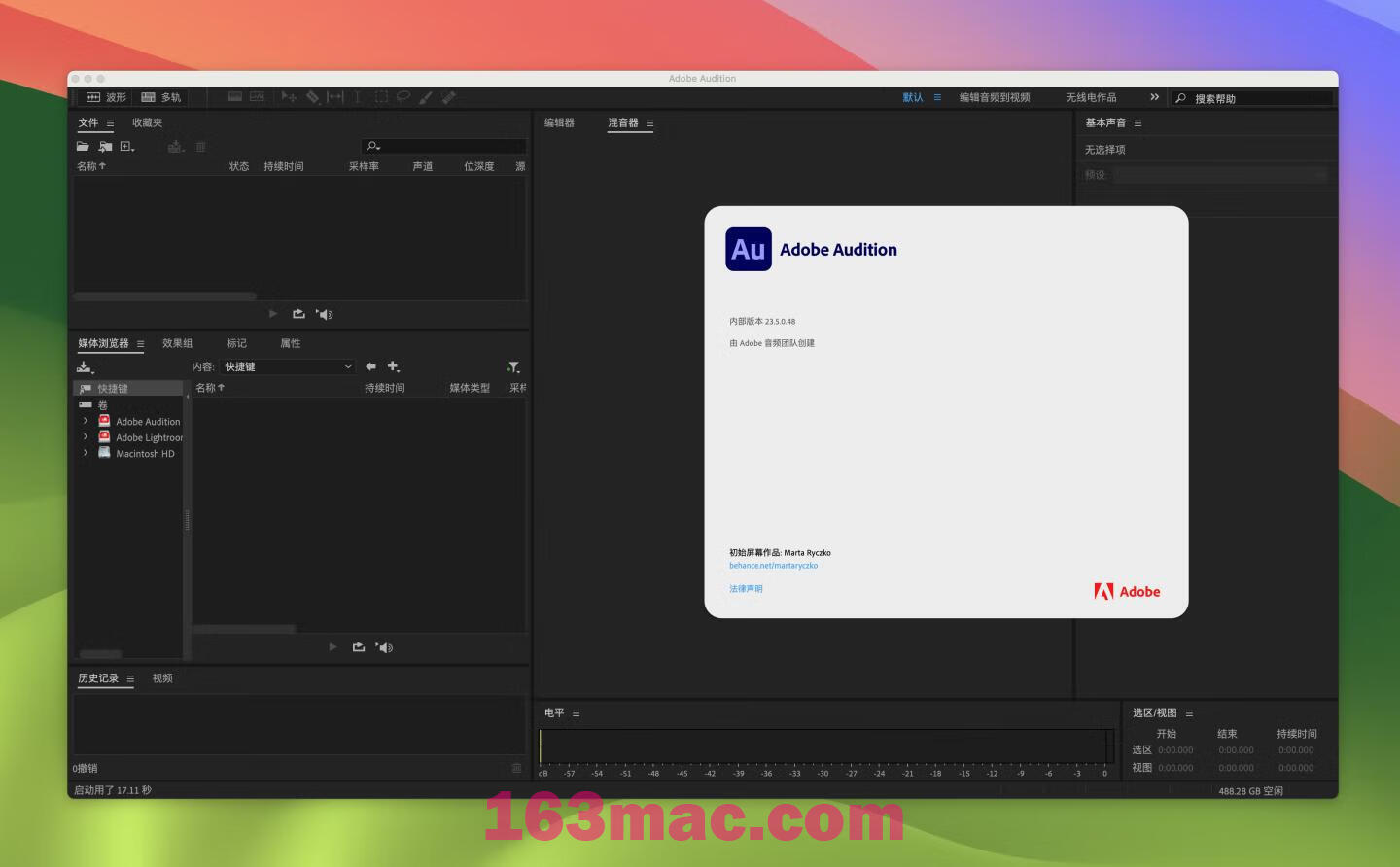The width and height of the screenshot is (1400, 867).
Task: Switch to Waveform editor view
Action: [107, 97]
